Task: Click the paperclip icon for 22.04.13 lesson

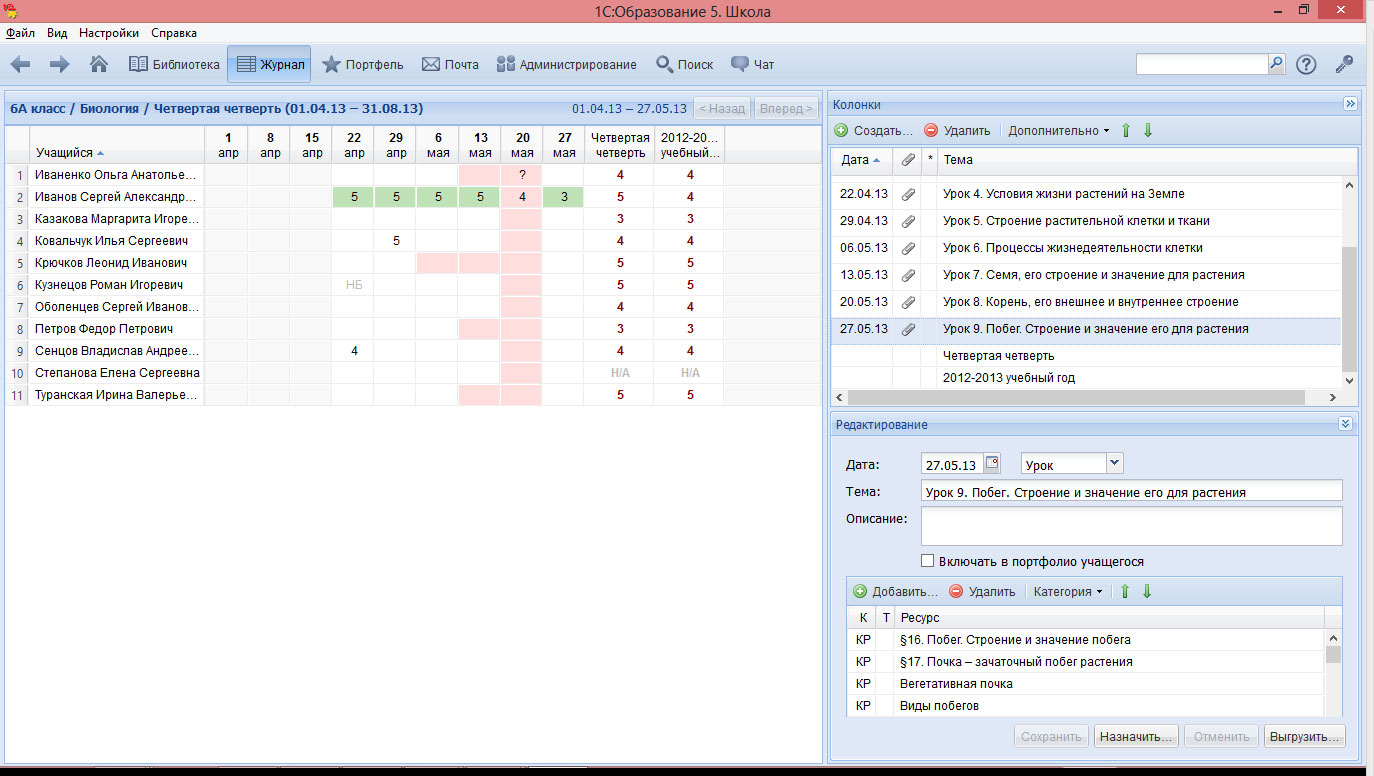Action: (x=908, y=194)
